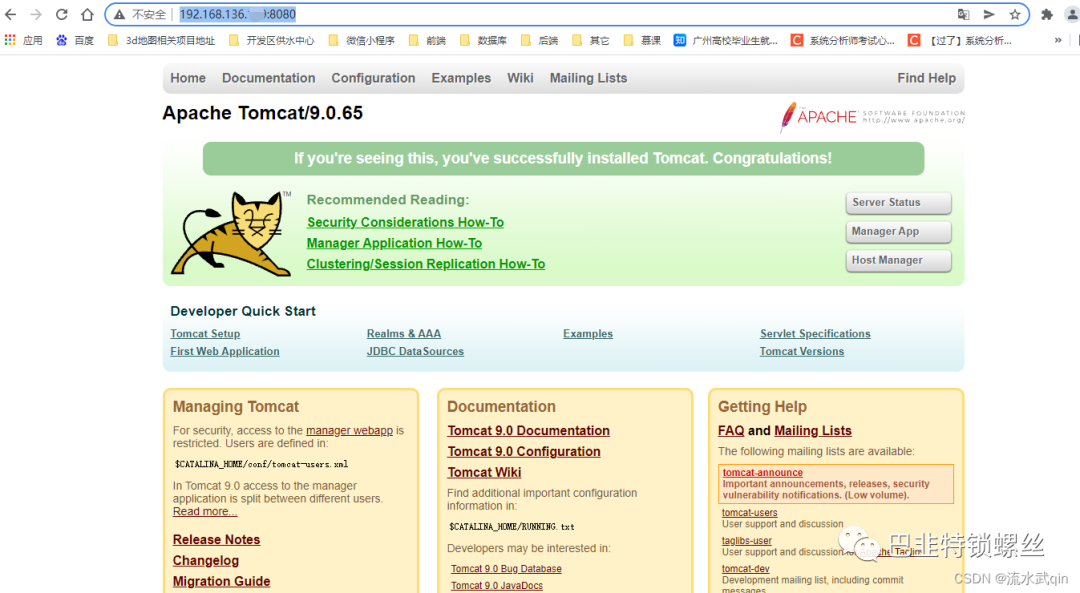
Task: Bookmark this page with the star icon
Action: (x=1015, y=14)
